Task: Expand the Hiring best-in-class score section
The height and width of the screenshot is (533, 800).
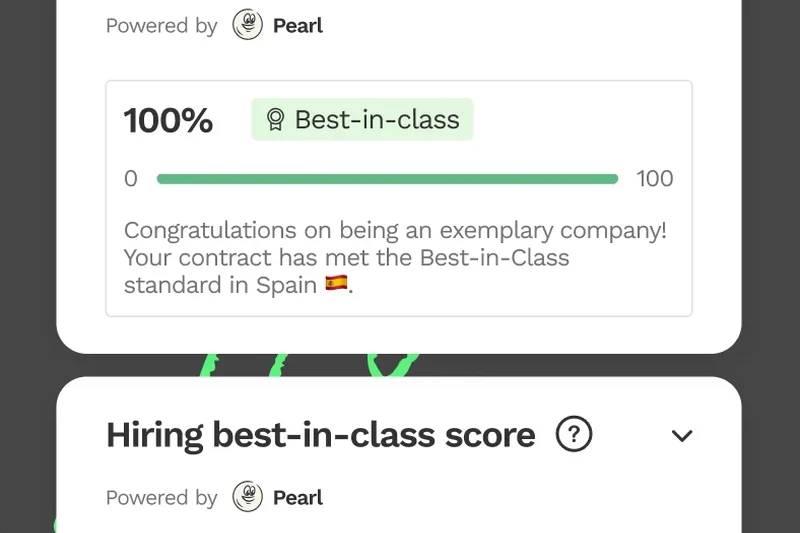Action: click(x=682, y=436)
